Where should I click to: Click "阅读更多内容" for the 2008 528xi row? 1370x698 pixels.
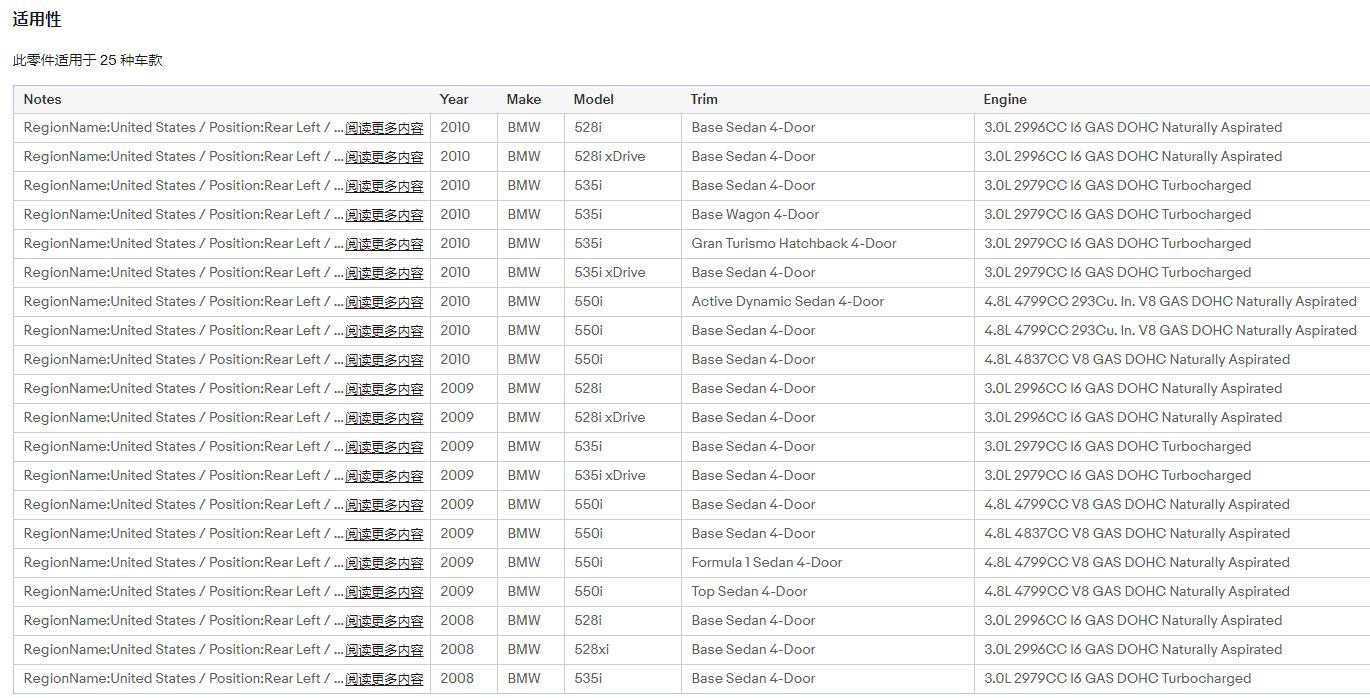coord(384,650)
